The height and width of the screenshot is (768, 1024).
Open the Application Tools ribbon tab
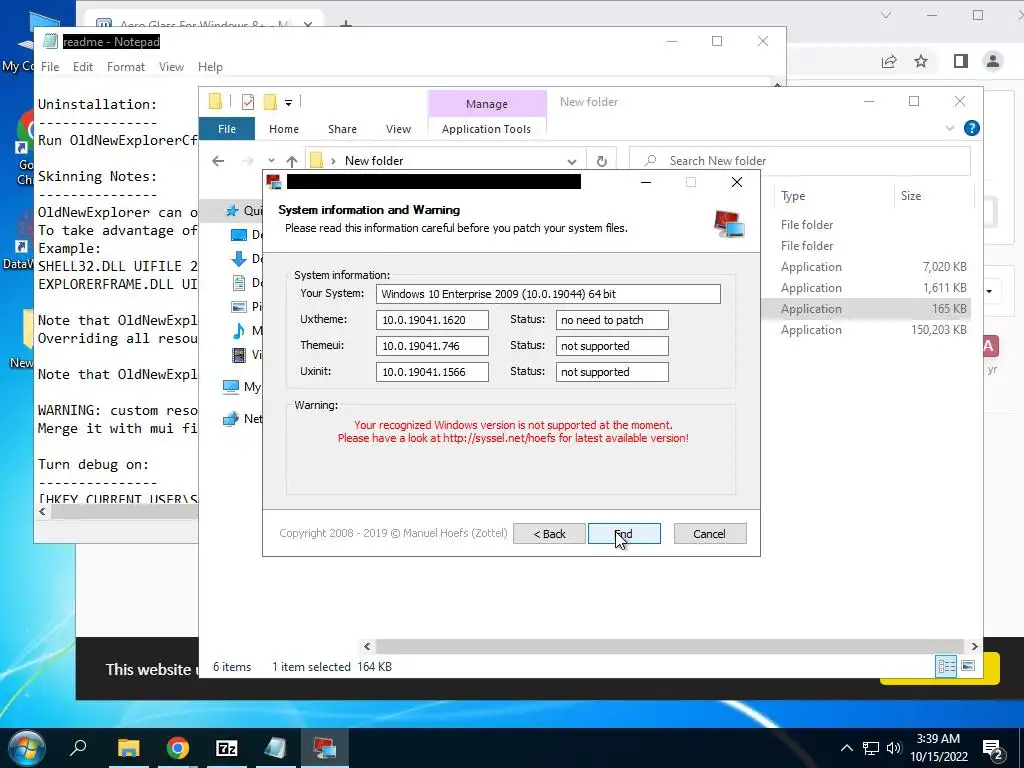point(487,129)
